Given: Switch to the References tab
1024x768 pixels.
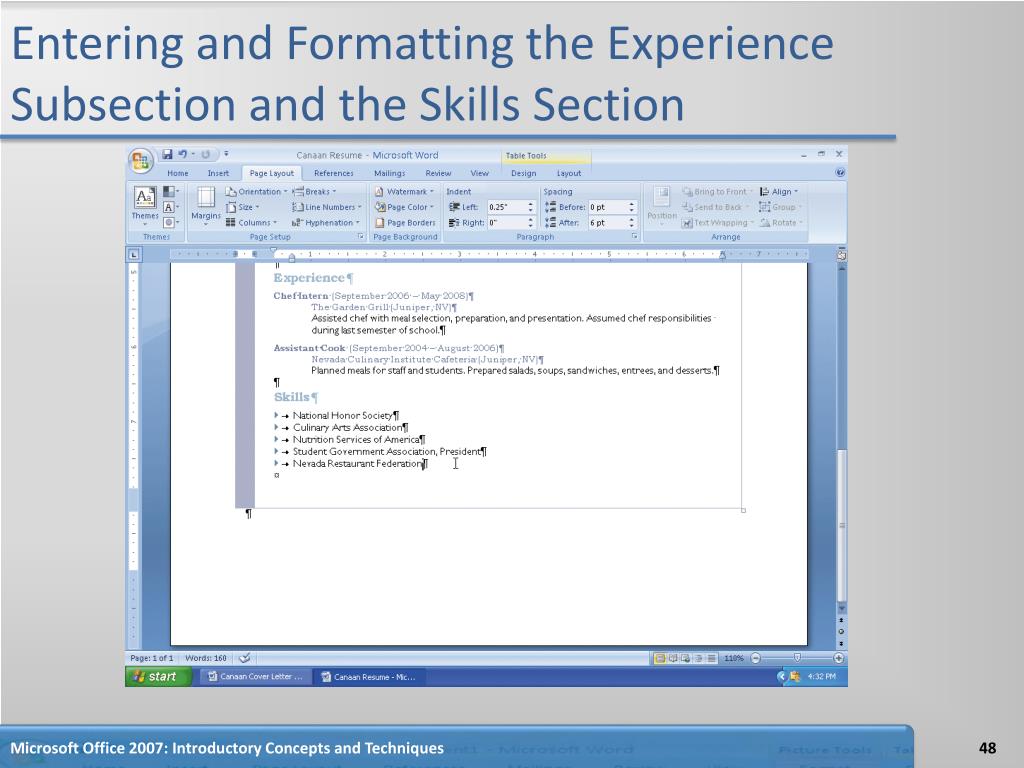Looking at the screenshot, I should [334, 173].
